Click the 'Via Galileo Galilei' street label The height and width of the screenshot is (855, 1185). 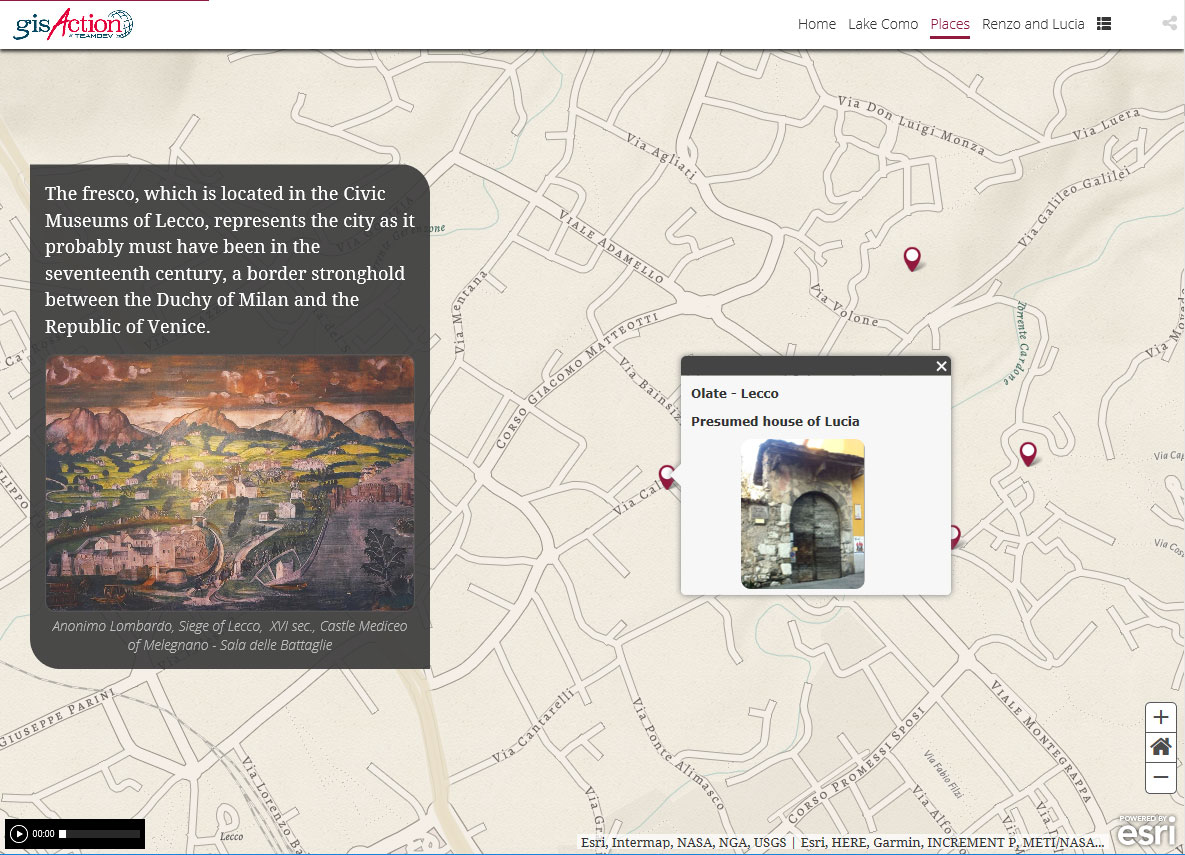(x=1073, y=206)
